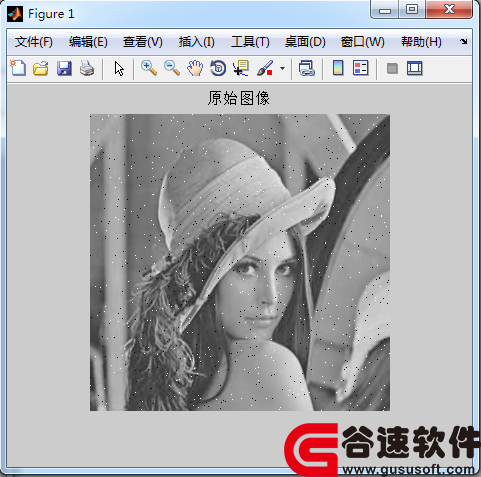
Task: Print the figure with the printer icon
Action: tap(87, 68)
